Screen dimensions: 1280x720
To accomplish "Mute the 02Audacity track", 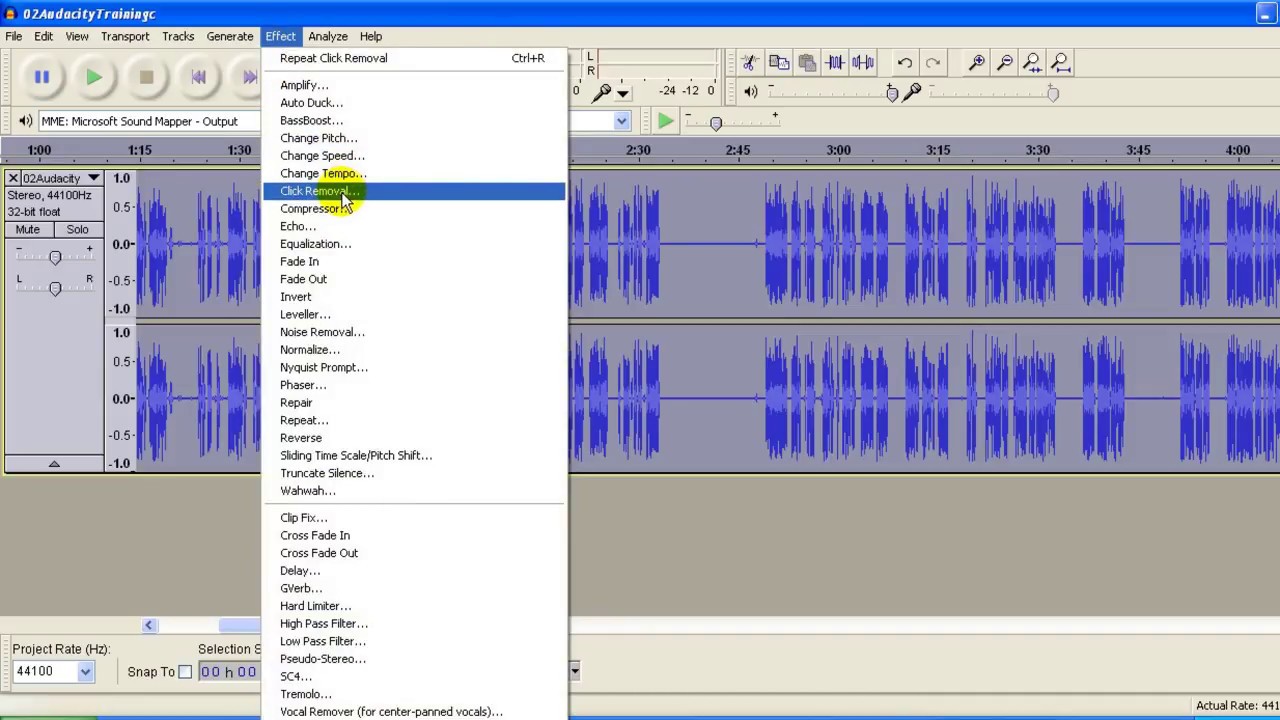I will coord(28,229).
